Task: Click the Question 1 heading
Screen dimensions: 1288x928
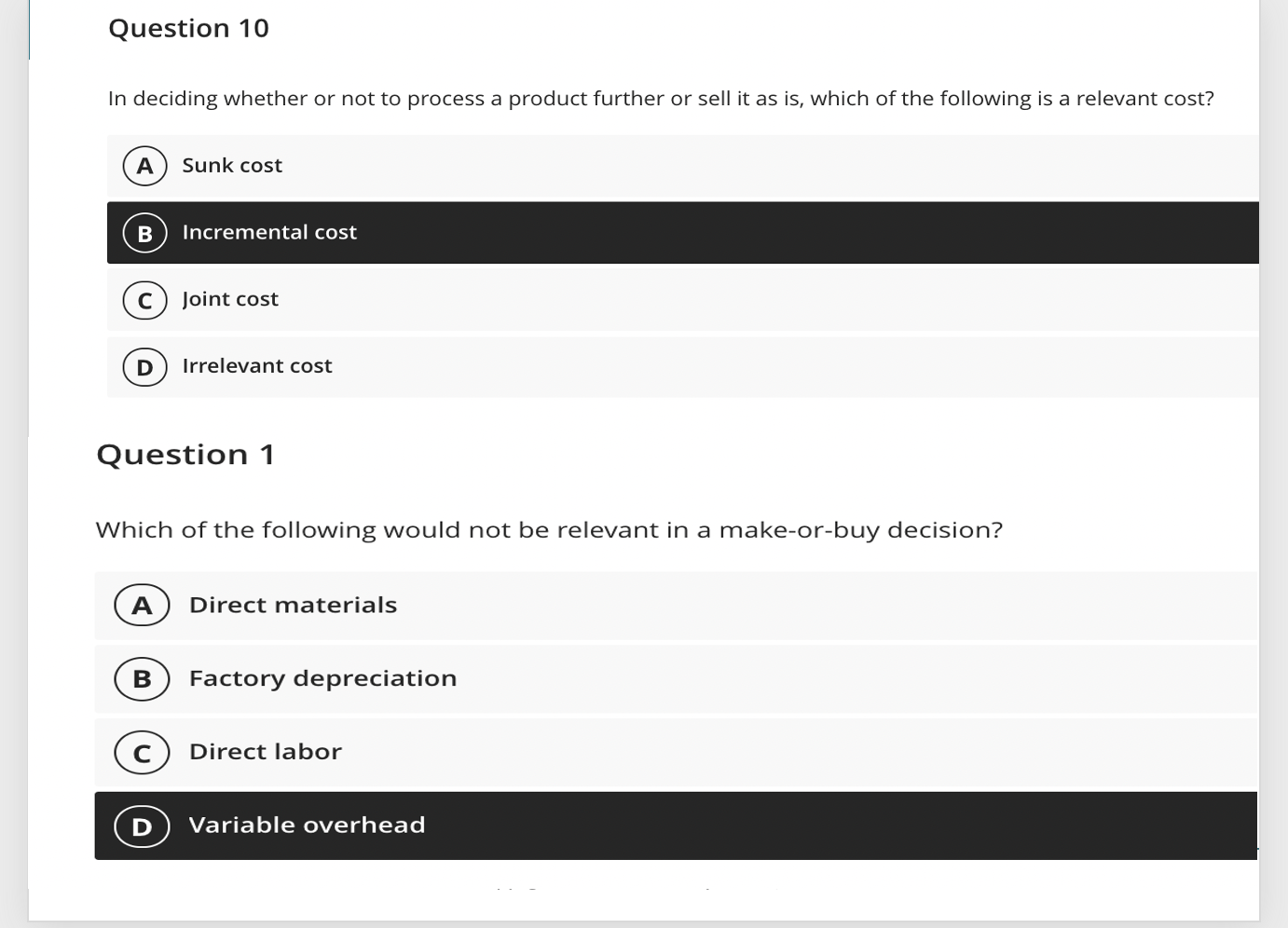Action: 185,454
